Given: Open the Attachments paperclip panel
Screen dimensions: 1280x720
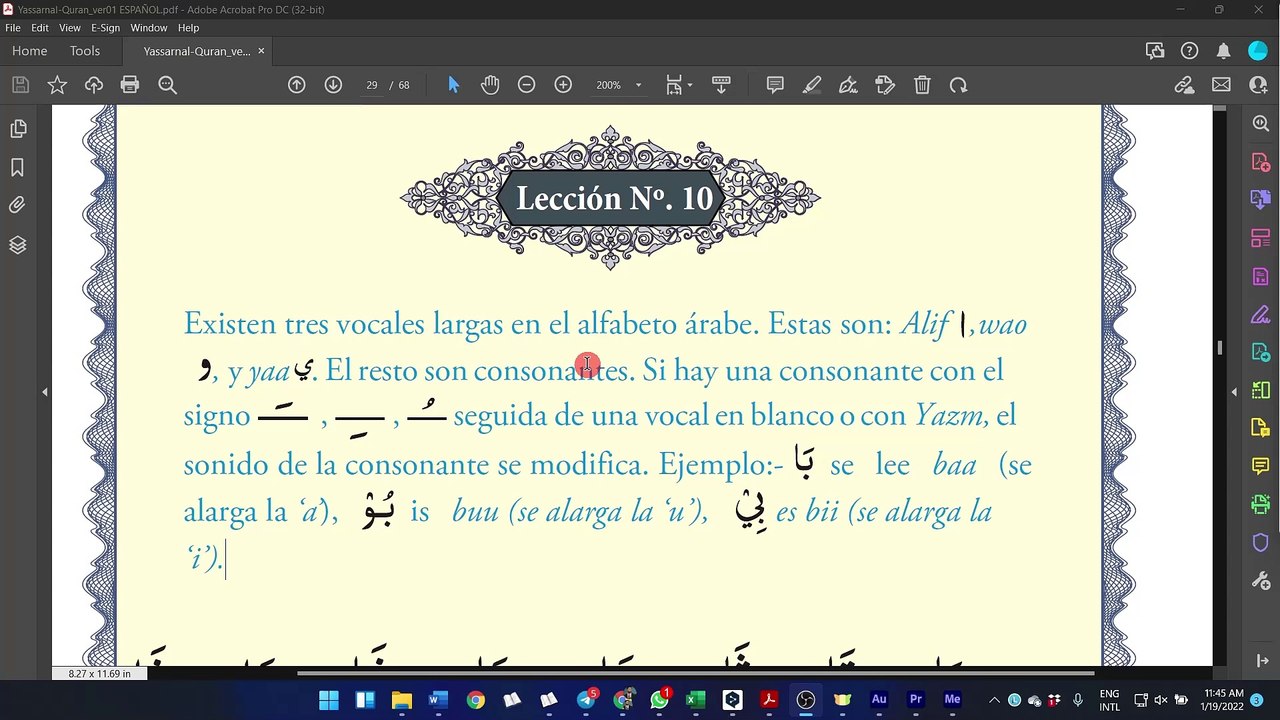Looking at the screenshot, I should point(17,206).
